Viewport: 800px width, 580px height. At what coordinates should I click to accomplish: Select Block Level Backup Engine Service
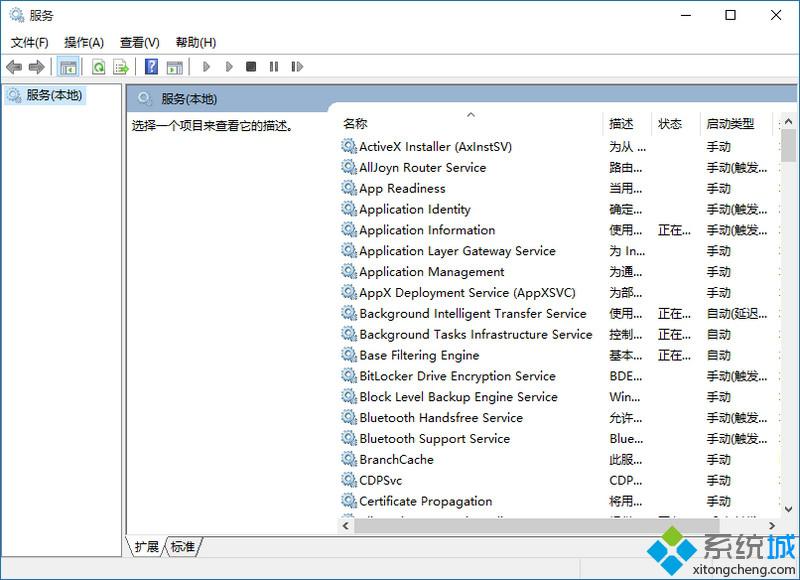458,397
